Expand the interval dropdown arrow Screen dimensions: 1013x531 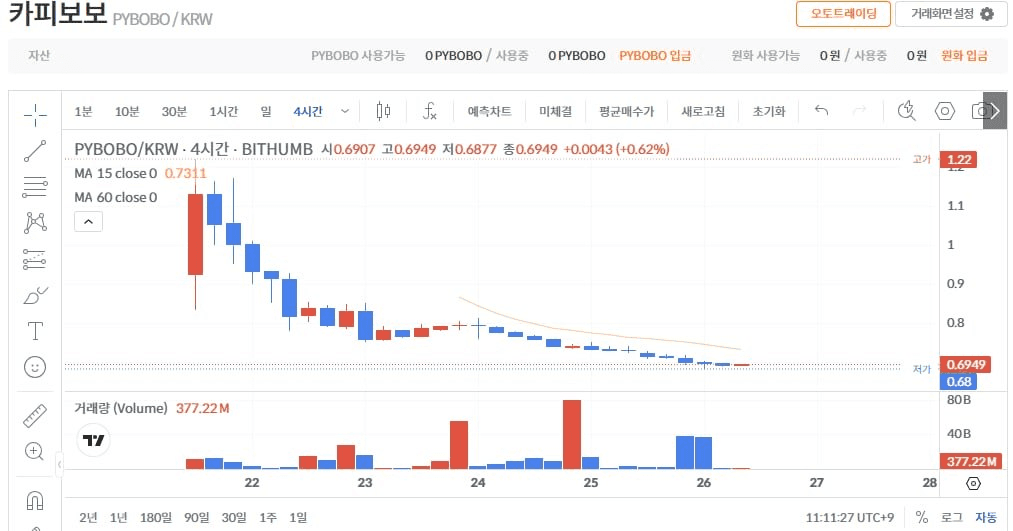[345, 111]
